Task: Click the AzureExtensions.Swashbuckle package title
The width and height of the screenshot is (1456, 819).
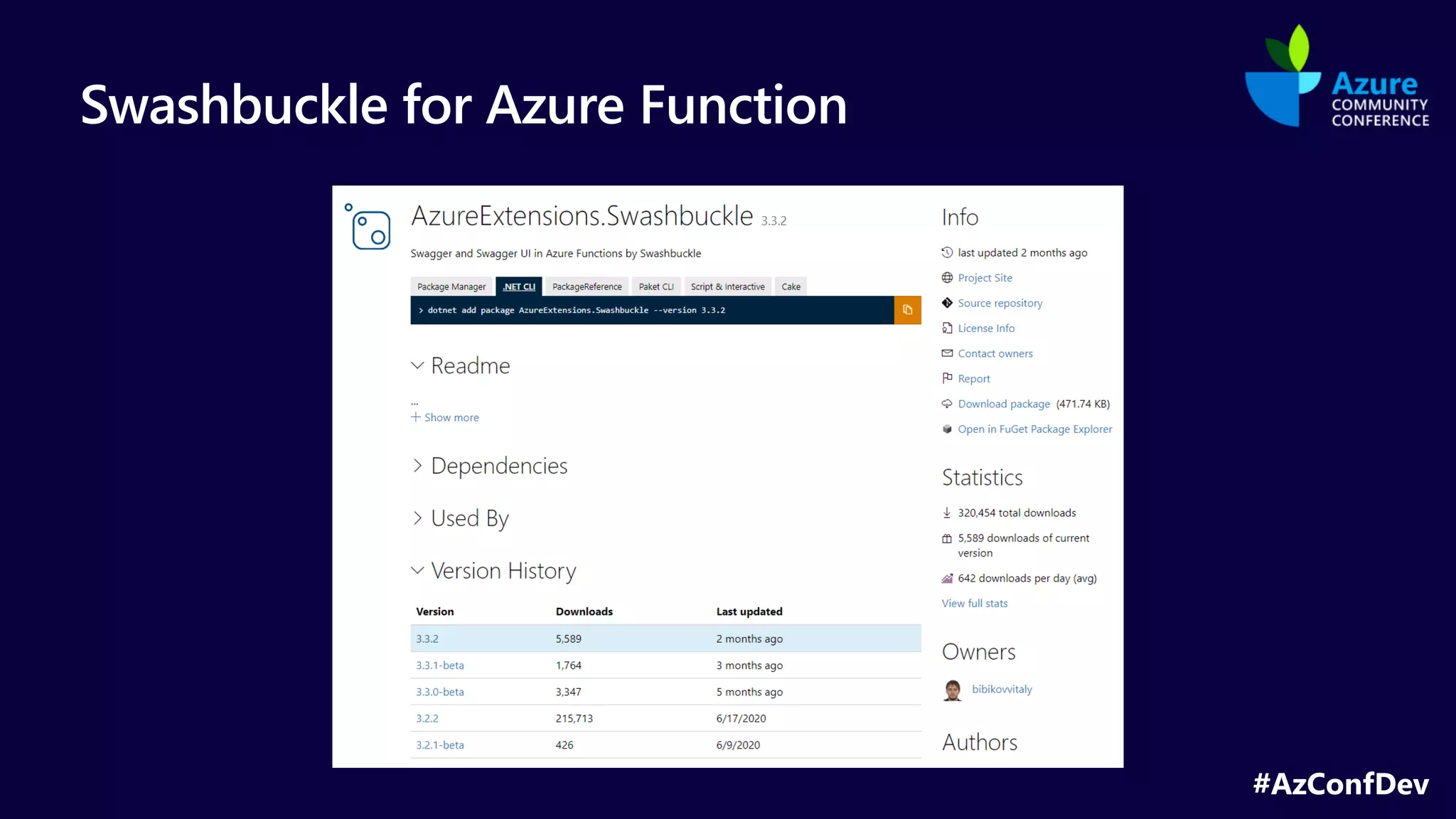Action: [582, 216]
